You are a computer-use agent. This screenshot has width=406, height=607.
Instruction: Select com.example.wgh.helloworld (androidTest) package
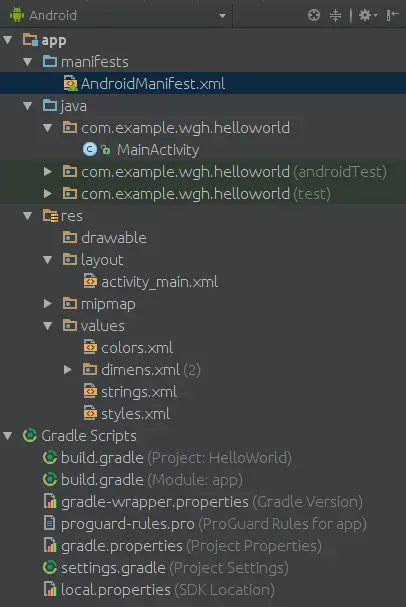(234, 171)
